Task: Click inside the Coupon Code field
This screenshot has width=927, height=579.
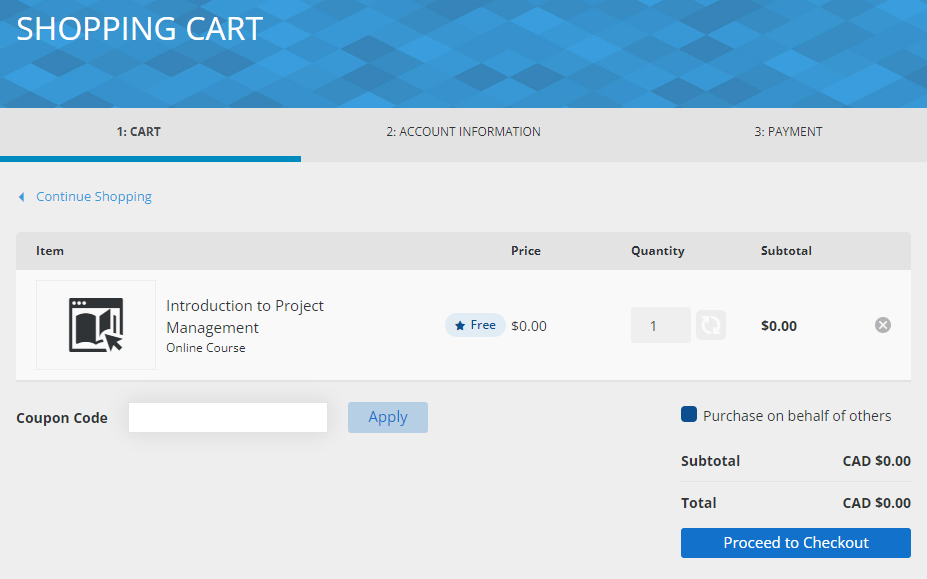Action: [227, 417]
